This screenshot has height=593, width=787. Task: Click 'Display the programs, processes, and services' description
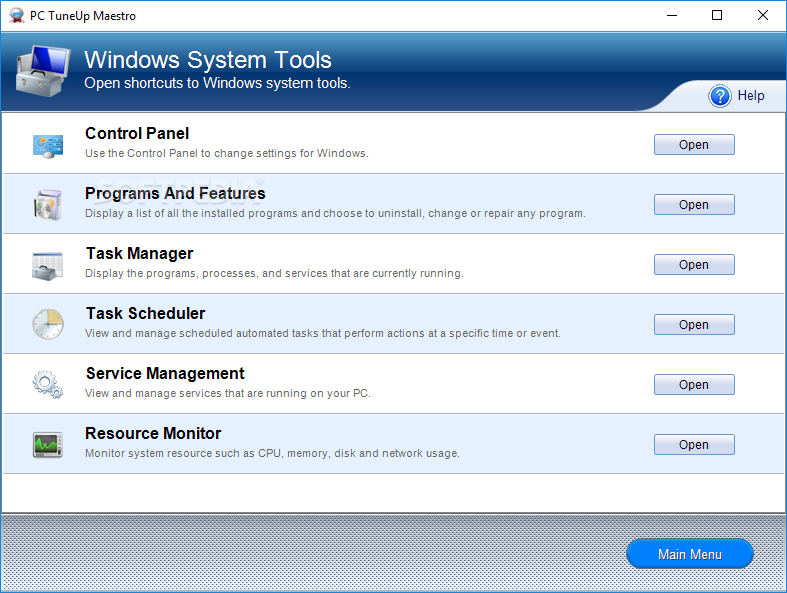pos(274,273)
